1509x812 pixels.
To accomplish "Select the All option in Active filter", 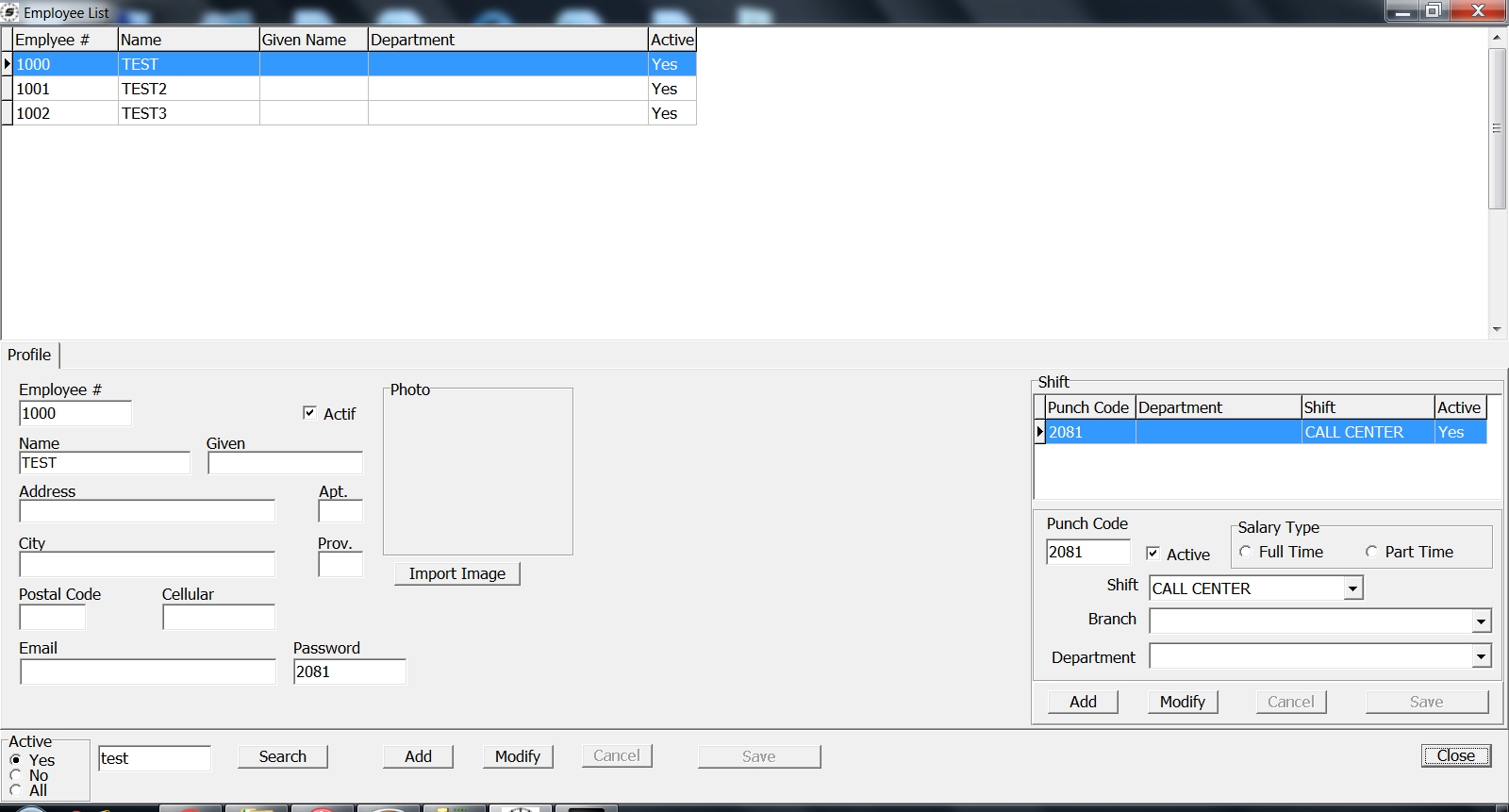I will point(15,790).
